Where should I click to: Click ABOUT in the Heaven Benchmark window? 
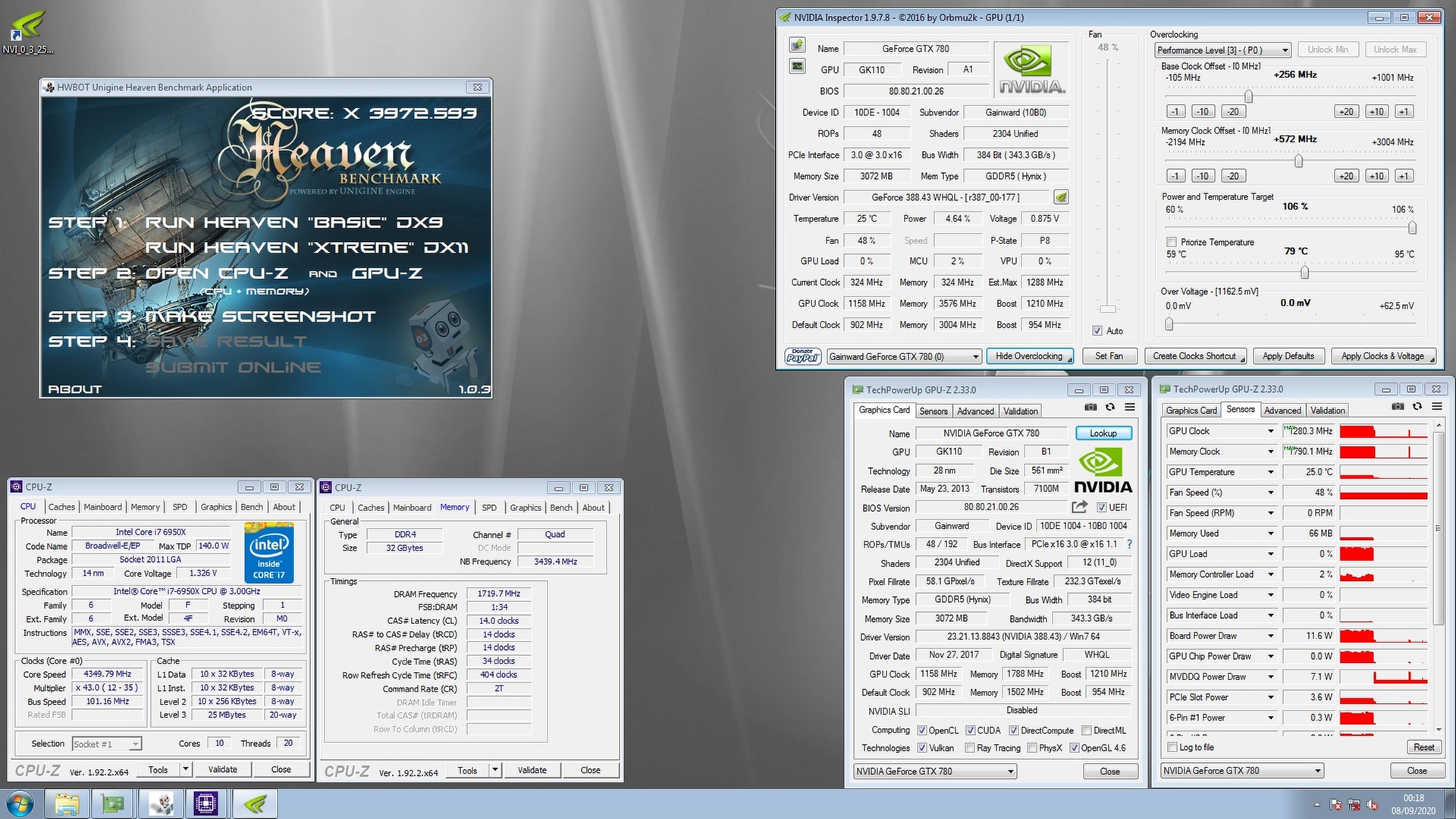click(75, 389)
